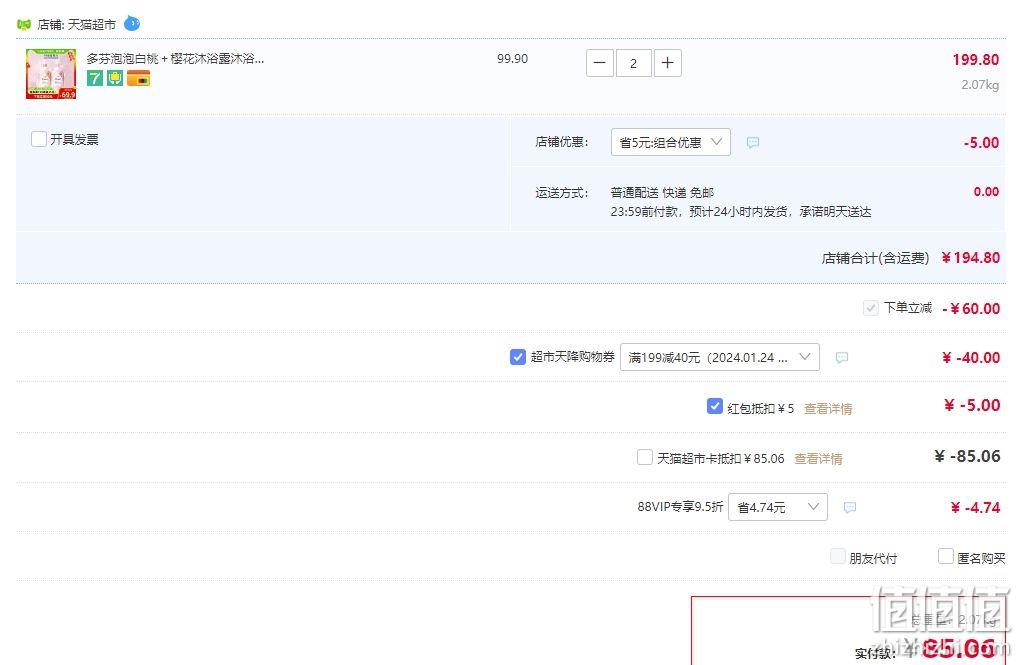Tick the 朋友代付 checkbox
1020x665 pixels.
click(x=838, y=557)
